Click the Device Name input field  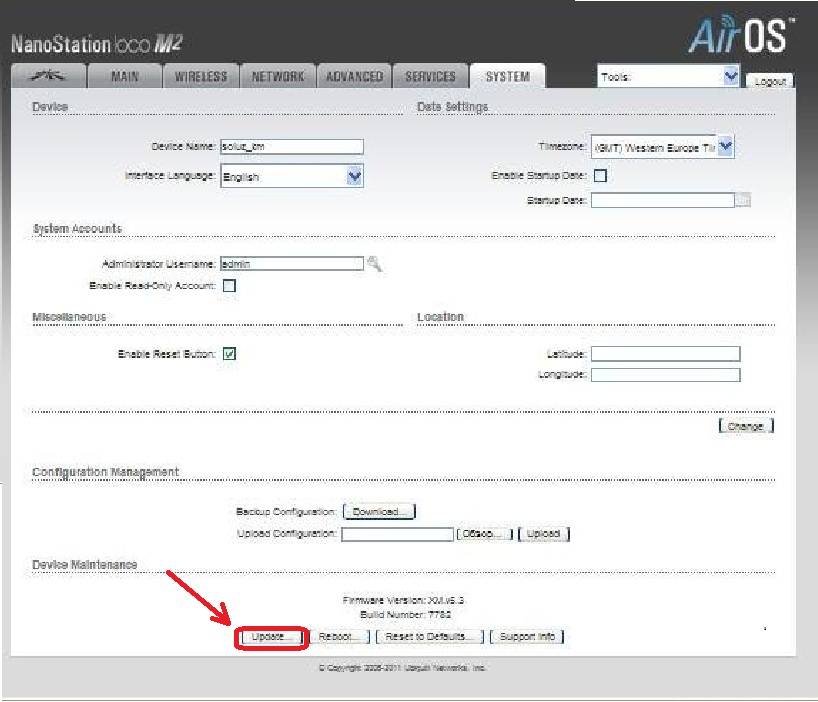[292, 147]
